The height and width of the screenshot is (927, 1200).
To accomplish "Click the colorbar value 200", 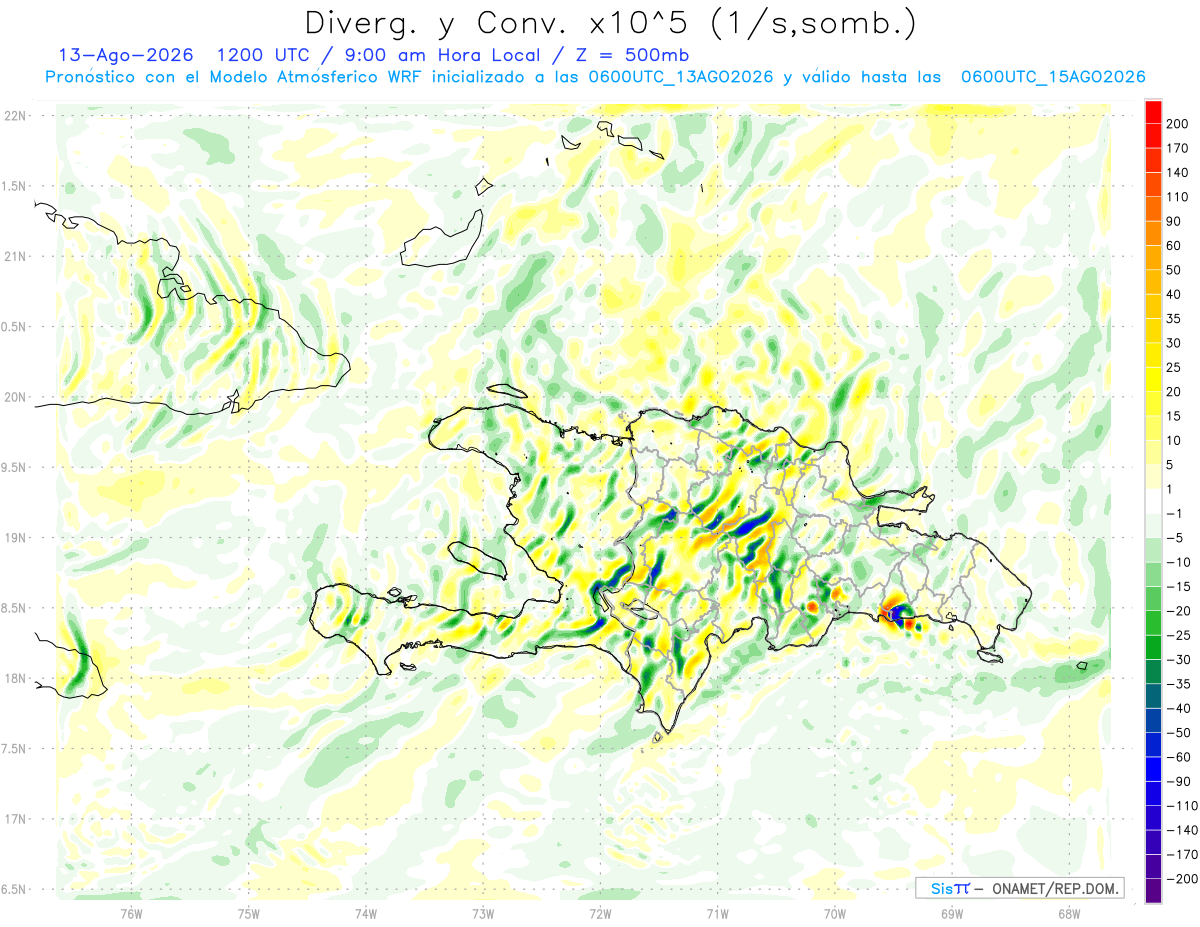I will coord(1177,124).
